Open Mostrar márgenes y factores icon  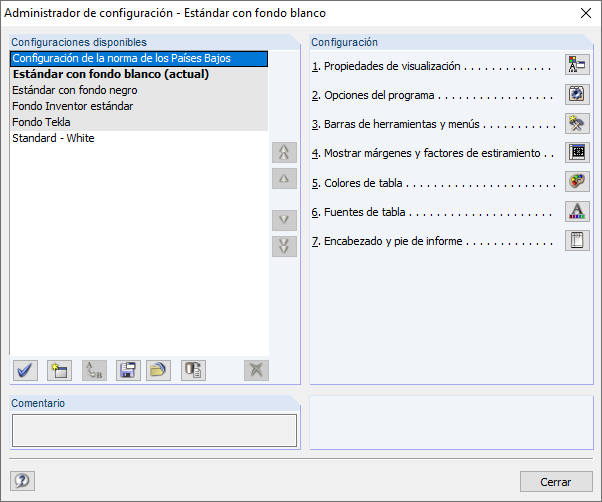click(577, 152)
